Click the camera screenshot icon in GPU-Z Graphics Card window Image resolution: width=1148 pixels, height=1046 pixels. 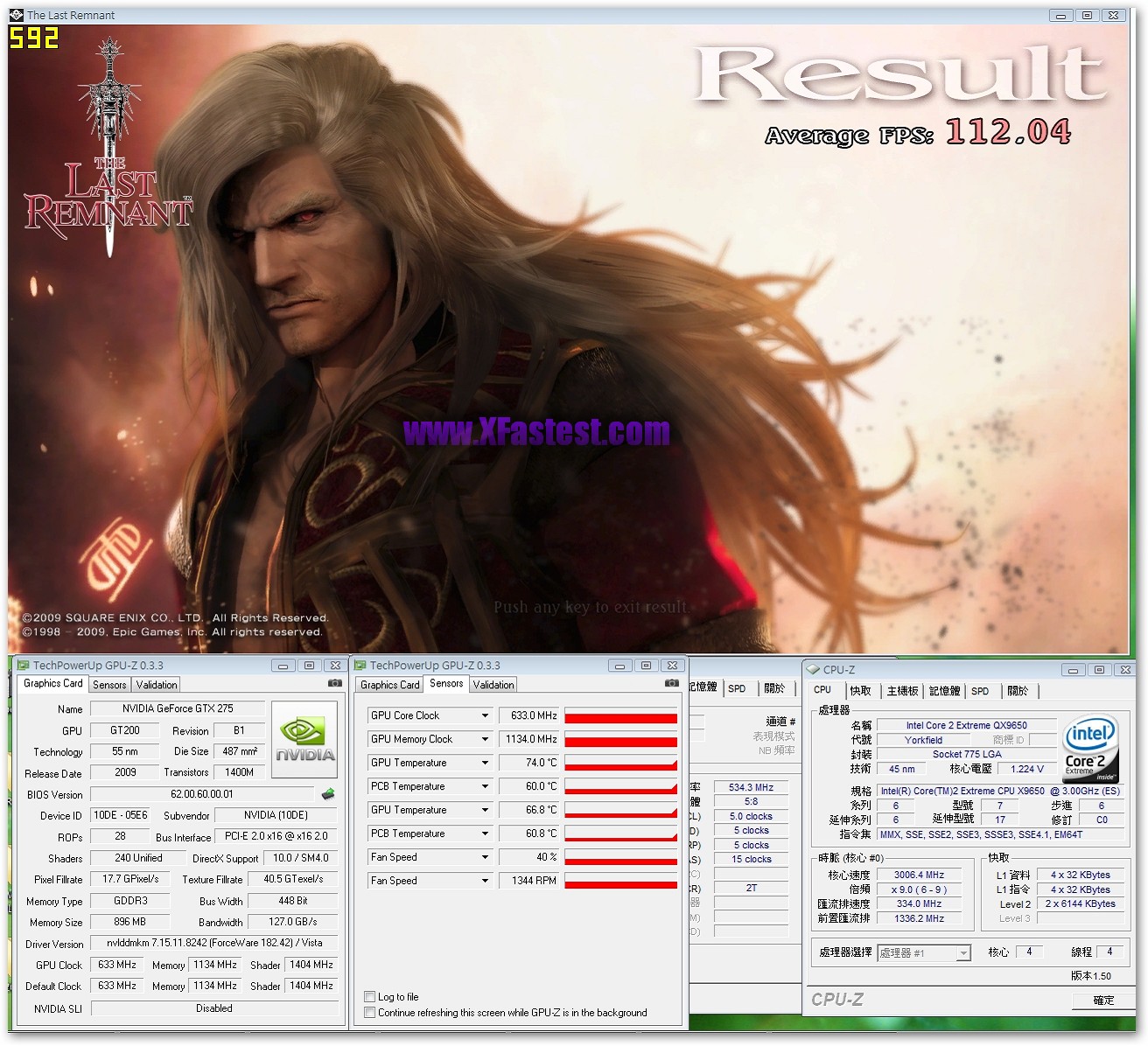[x=334, y=683]
